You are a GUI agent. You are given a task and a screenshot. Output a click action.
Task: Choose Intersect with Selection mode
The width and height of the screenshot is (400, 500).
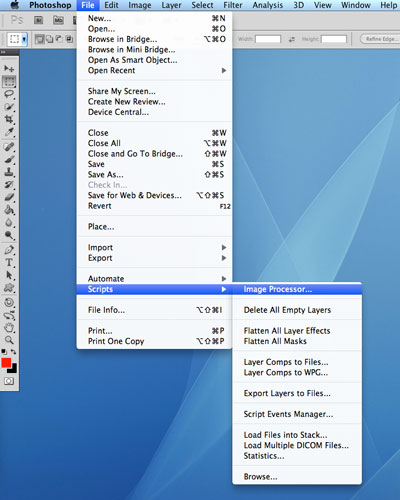coord(69,39)
